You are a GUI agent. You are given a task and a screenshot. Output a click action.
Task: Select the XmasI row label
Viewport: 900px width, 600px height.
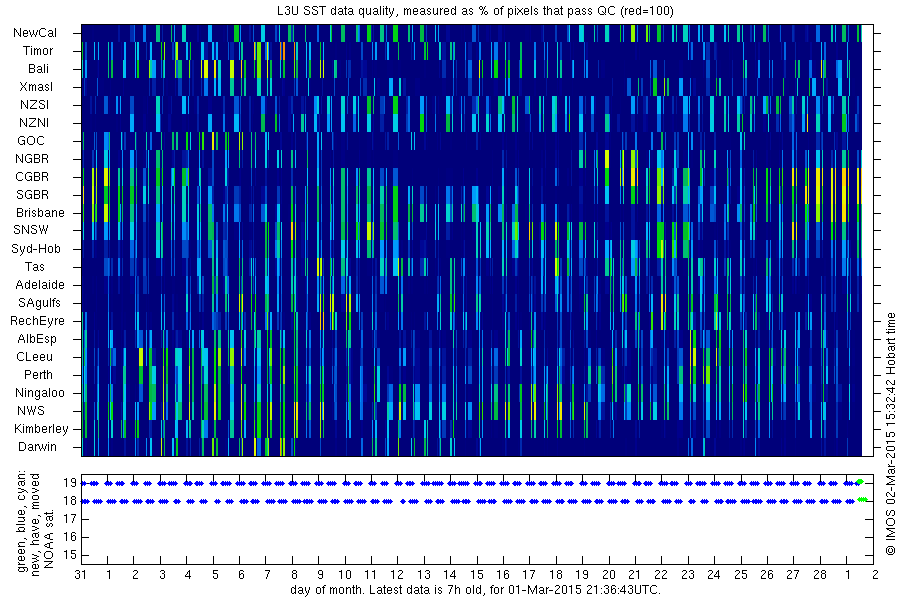[36, 87]
